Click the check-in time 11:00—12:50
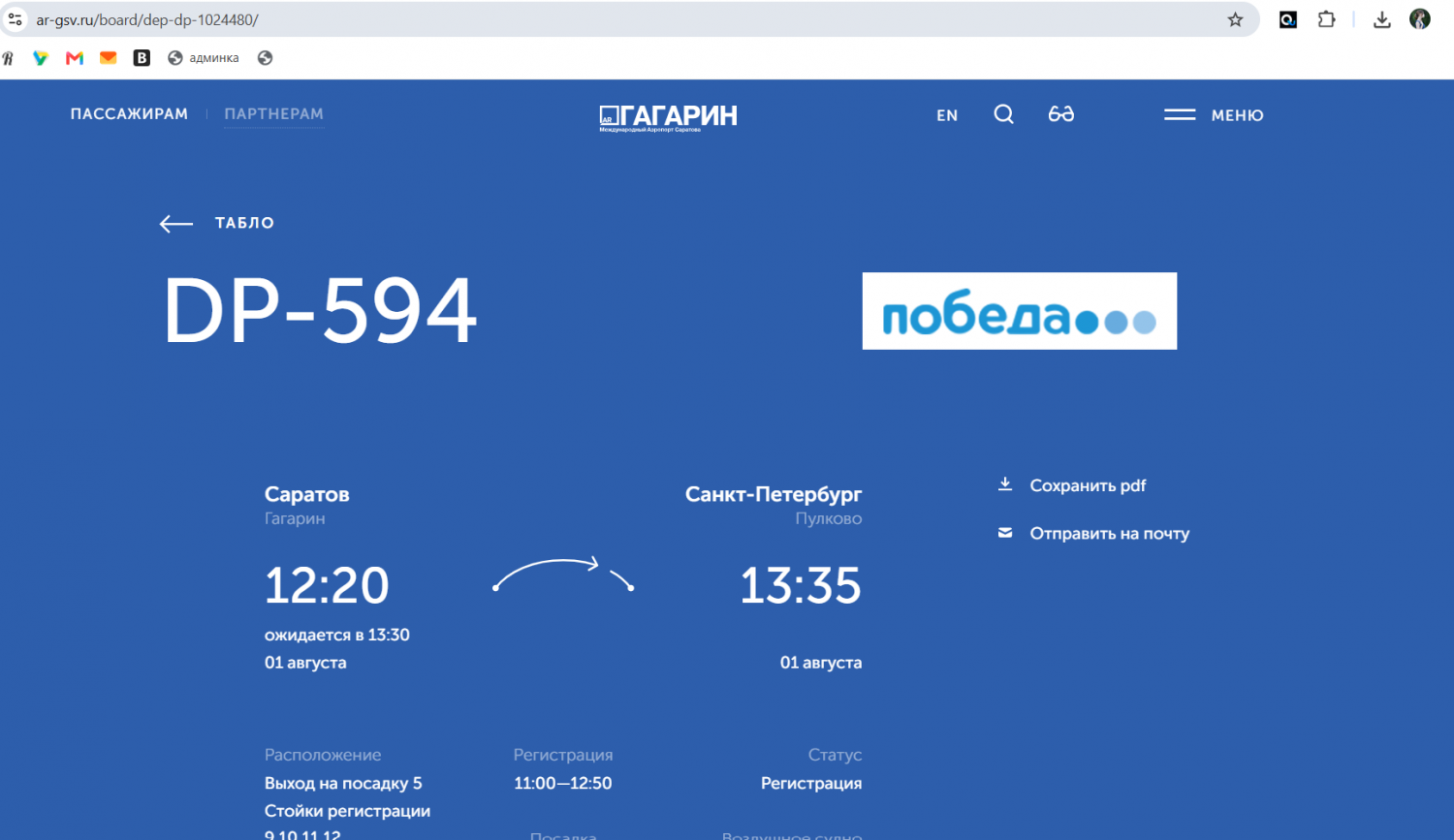Viewport: 1454px width, 840px height. pos(562,783)
